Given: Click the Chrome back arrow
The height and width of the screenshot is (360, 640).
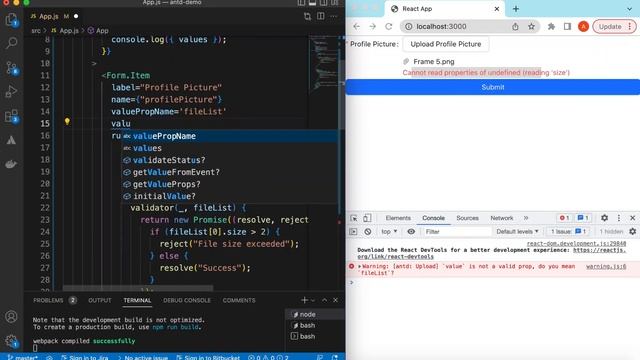Looking at the screenshot, I should (356, 27).
